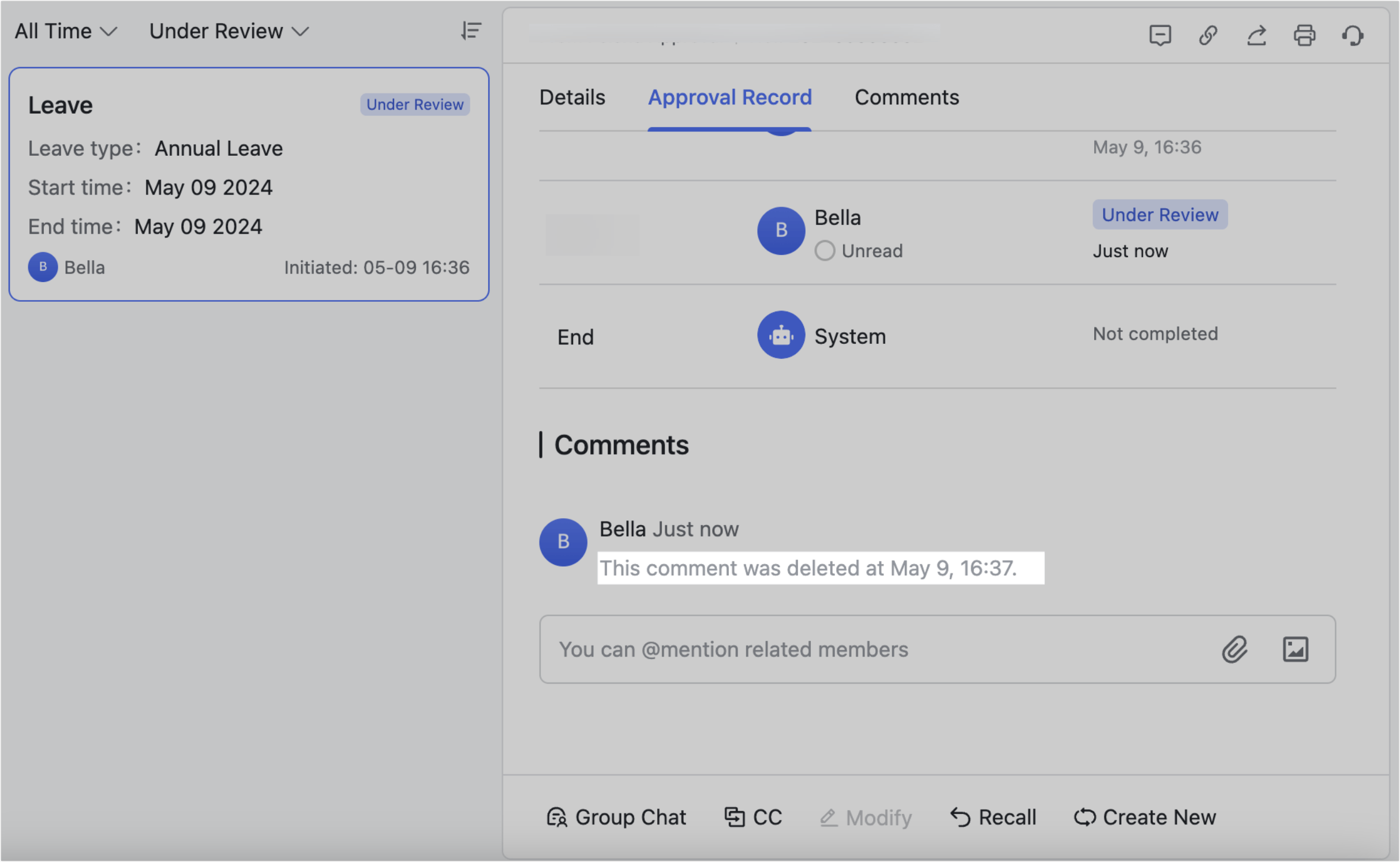
Task: Attach a file with the paperclip icon
Action: [x=1234, y=649]
